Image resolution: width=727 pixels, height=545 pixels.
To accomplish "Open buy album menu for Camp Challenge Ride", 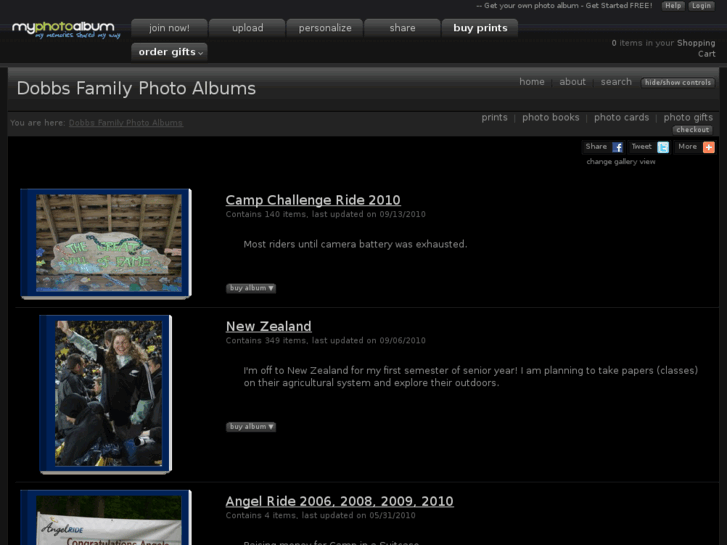I will click(251, 288).
